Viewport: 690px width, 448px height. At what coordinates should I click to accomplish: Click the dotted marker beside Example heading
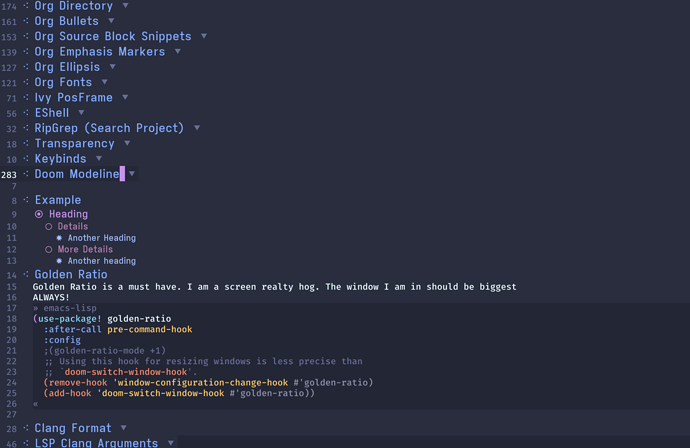26,200
